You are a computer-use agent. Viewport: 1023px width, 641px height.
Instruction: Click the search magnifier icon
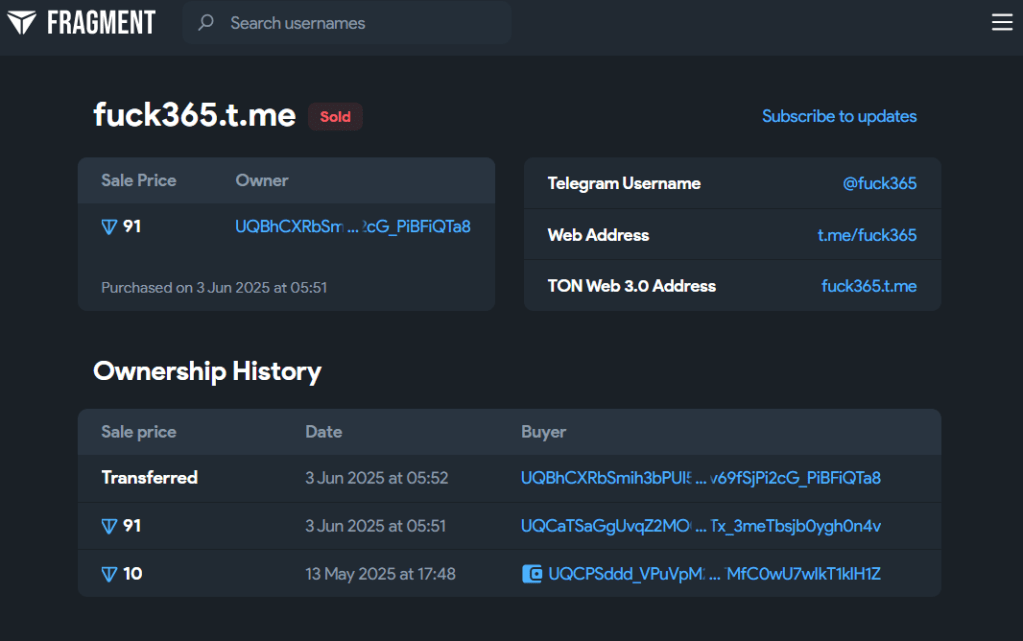206,22
